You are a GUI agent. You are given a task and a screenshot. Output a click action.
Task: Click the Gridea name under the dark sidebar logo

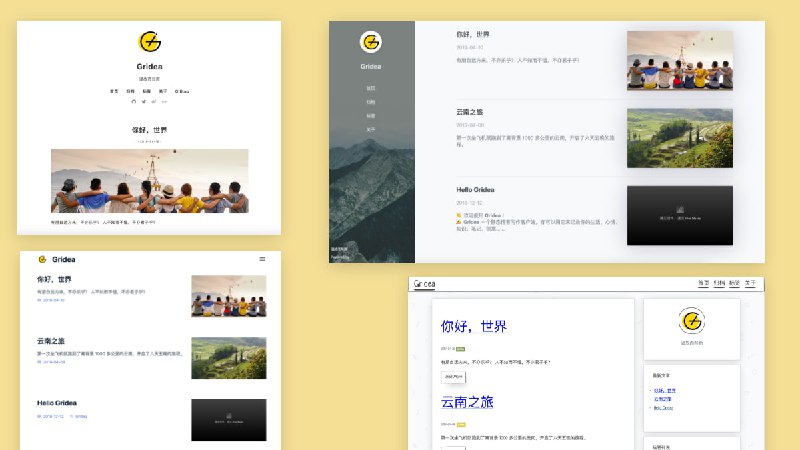pyautogui.click(x=371, y=66)
